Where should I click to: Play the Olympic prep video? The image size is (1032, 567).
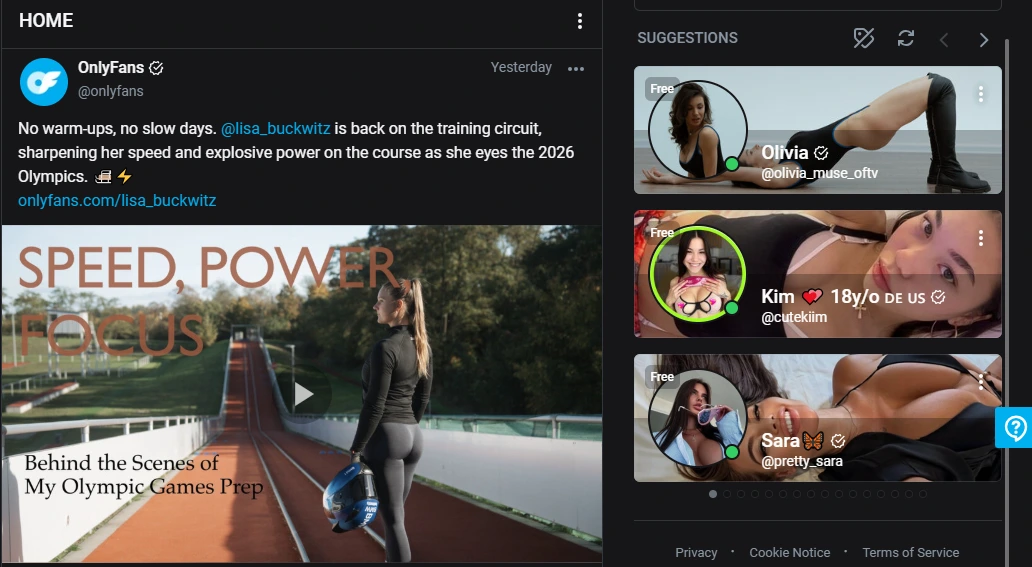304,394
